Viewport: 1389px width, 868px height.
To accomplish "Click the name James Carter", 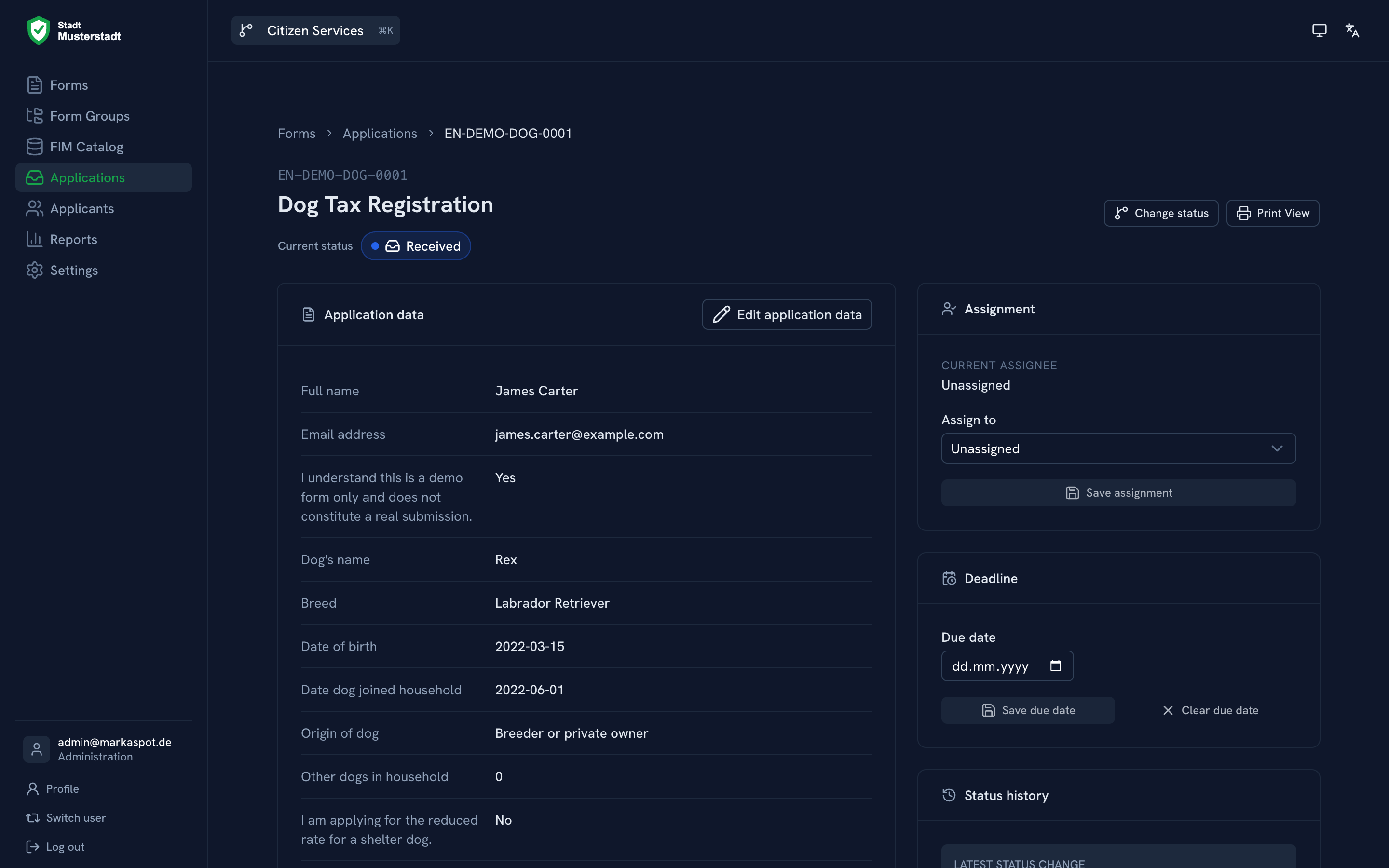I will (x=536, y=391).
